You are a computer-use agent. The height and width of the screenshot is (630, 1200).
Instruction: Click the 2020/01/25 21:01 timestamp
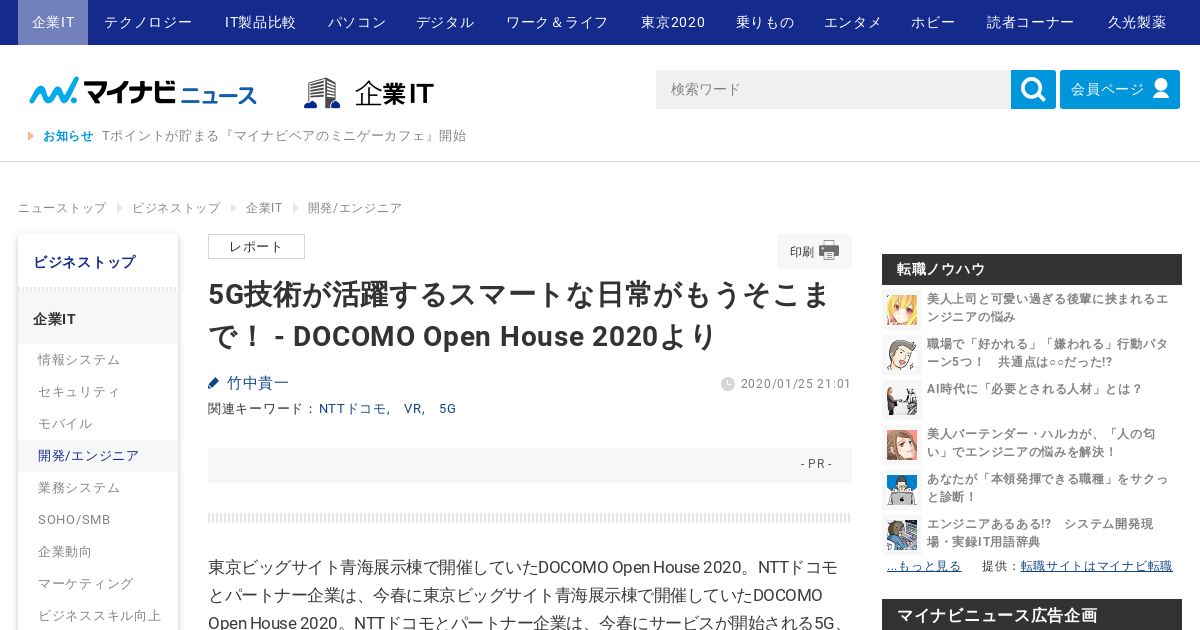[796, 384]
